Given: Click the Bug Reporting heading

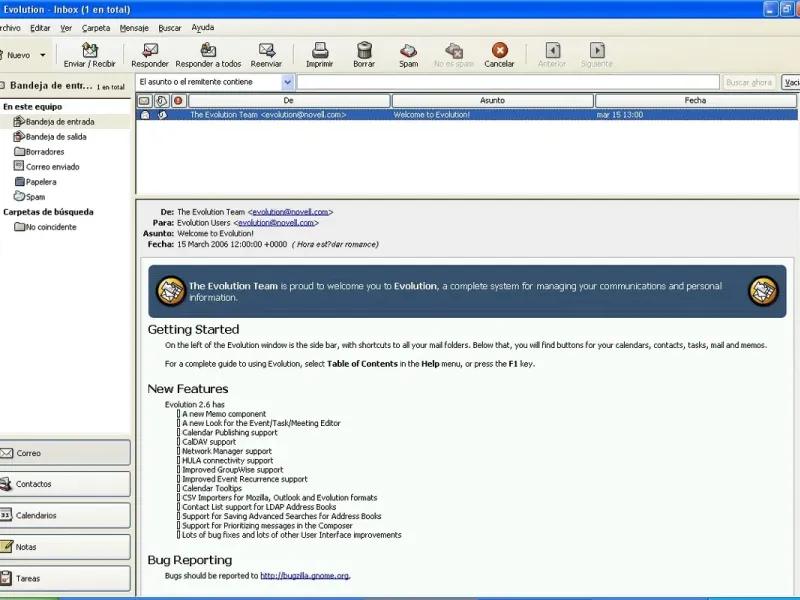Looking at the screenshot, I should tap(190, 560).
